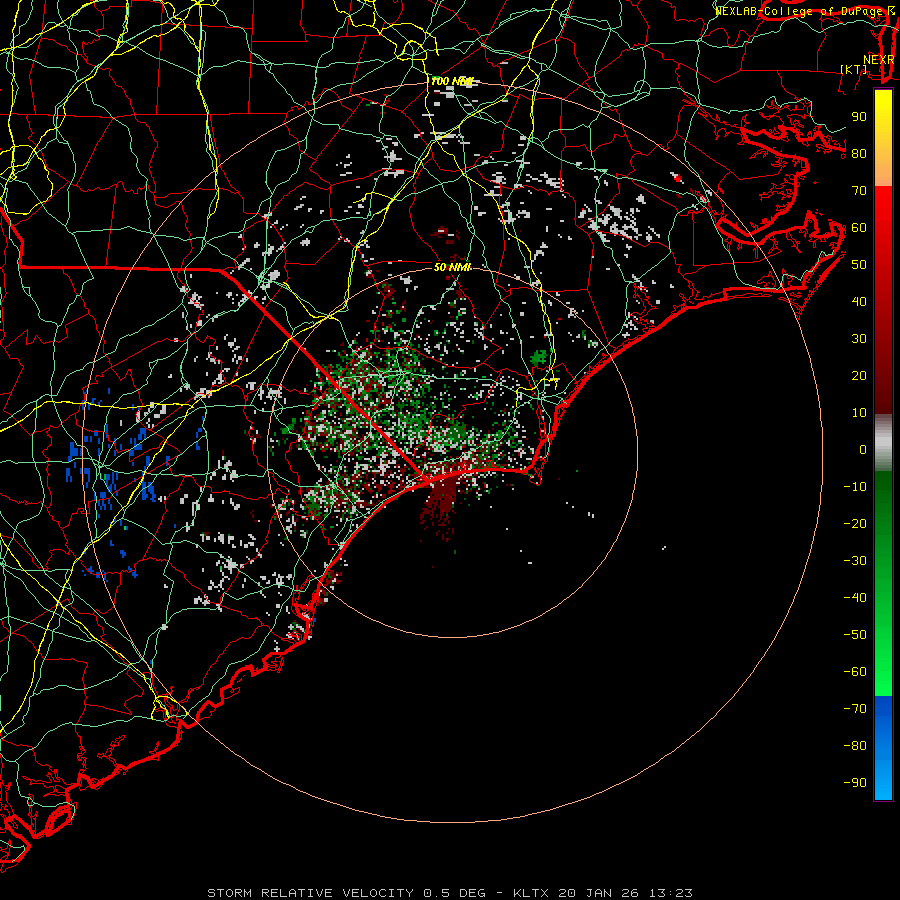Click the [KT] units label above the scale

(854, 69)
